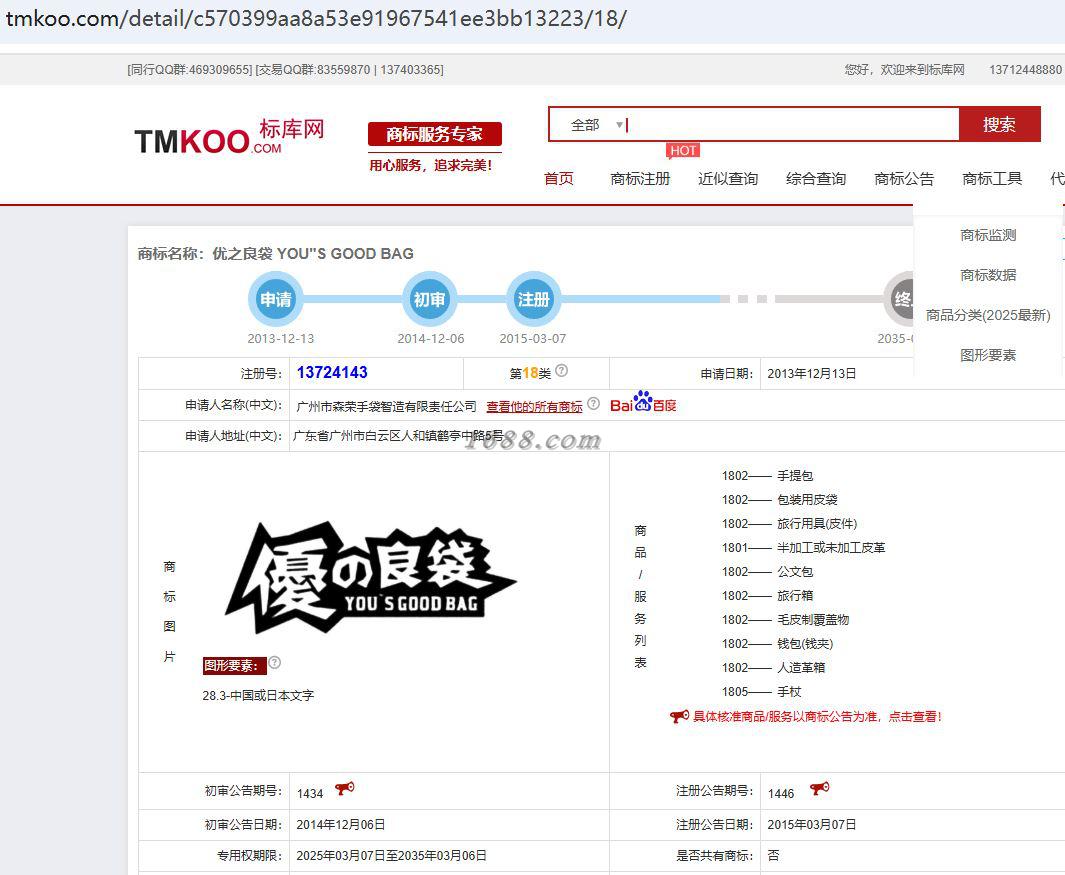Viewport: 1065px width, 875px height.
Task: Click the help icon next to 图形要素
Action: pyautogui.click(x=274, y=662)
